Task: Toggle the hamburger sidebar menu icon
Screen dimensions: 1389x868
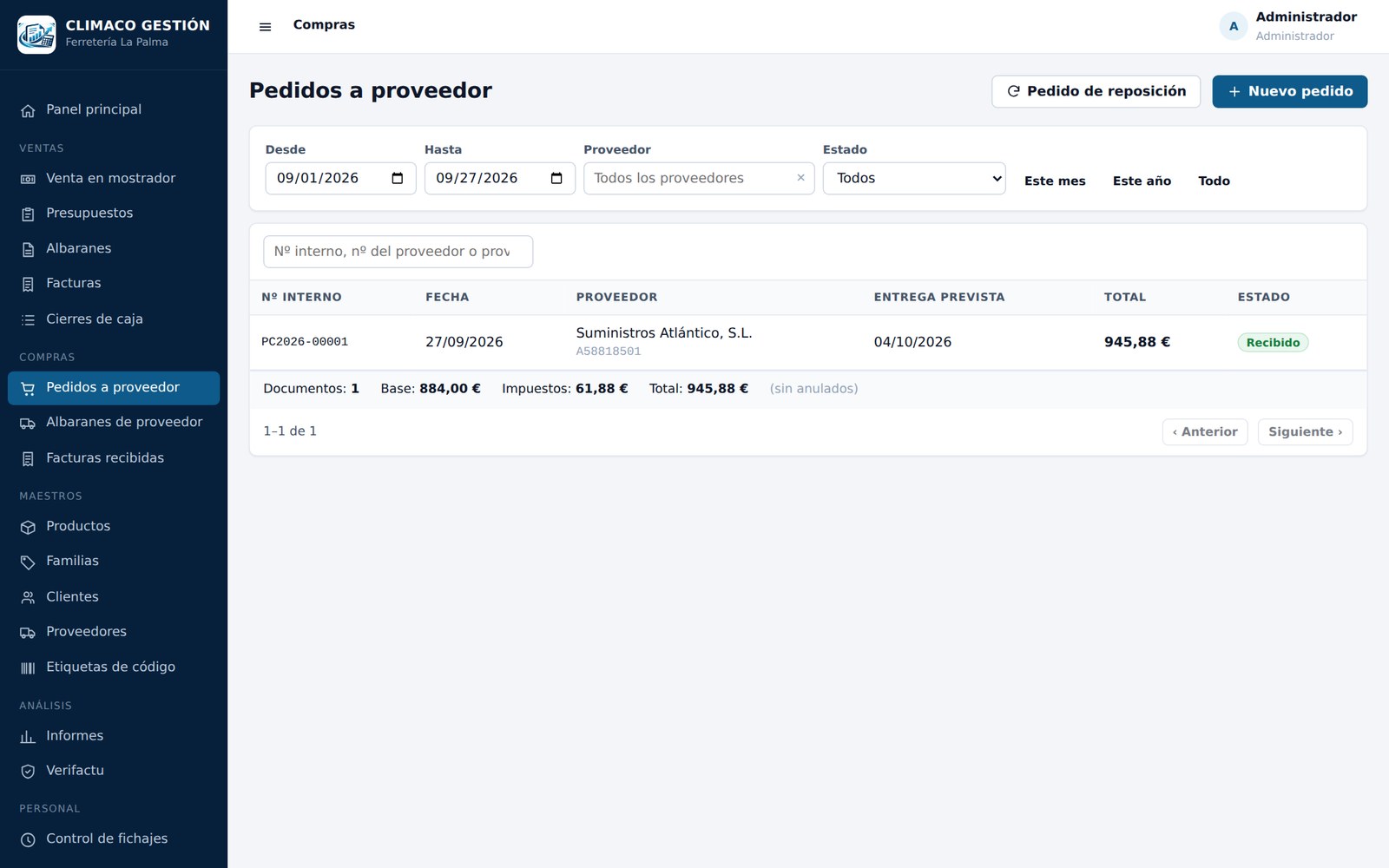Action: (x=266, y=27)
